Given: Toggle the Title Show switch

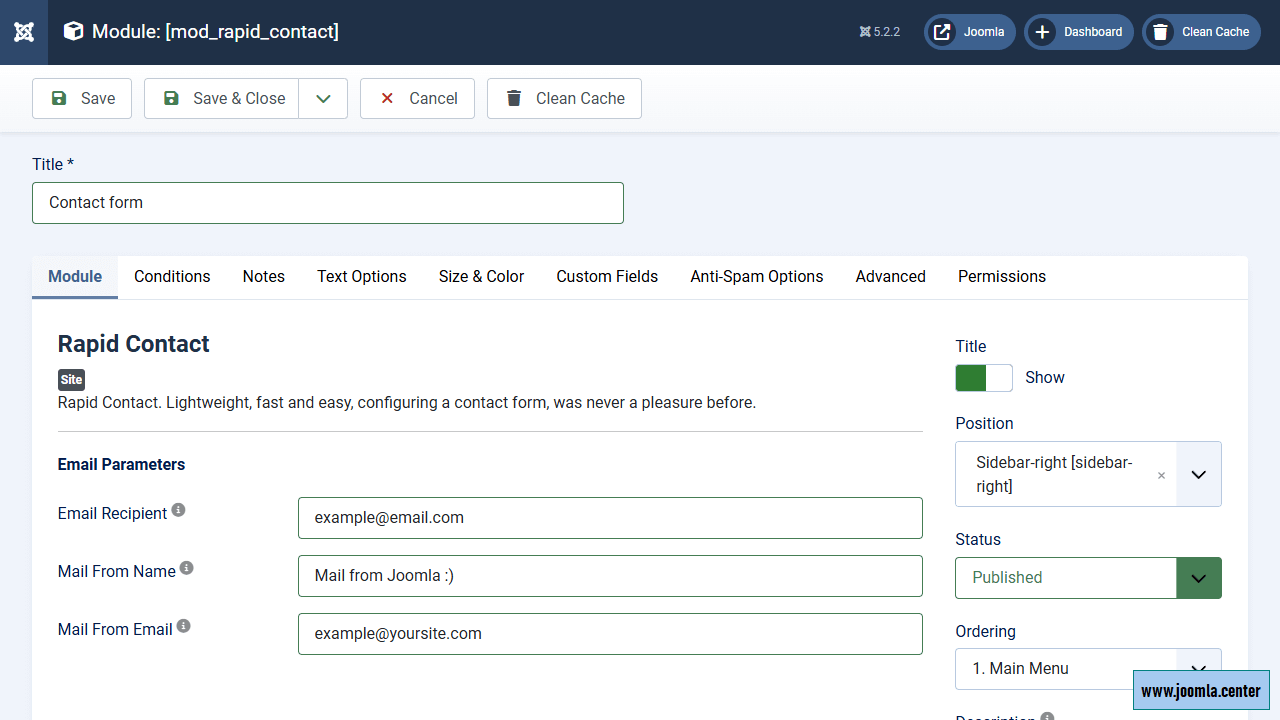Looking at the screenshot, I should click(984, 378).
